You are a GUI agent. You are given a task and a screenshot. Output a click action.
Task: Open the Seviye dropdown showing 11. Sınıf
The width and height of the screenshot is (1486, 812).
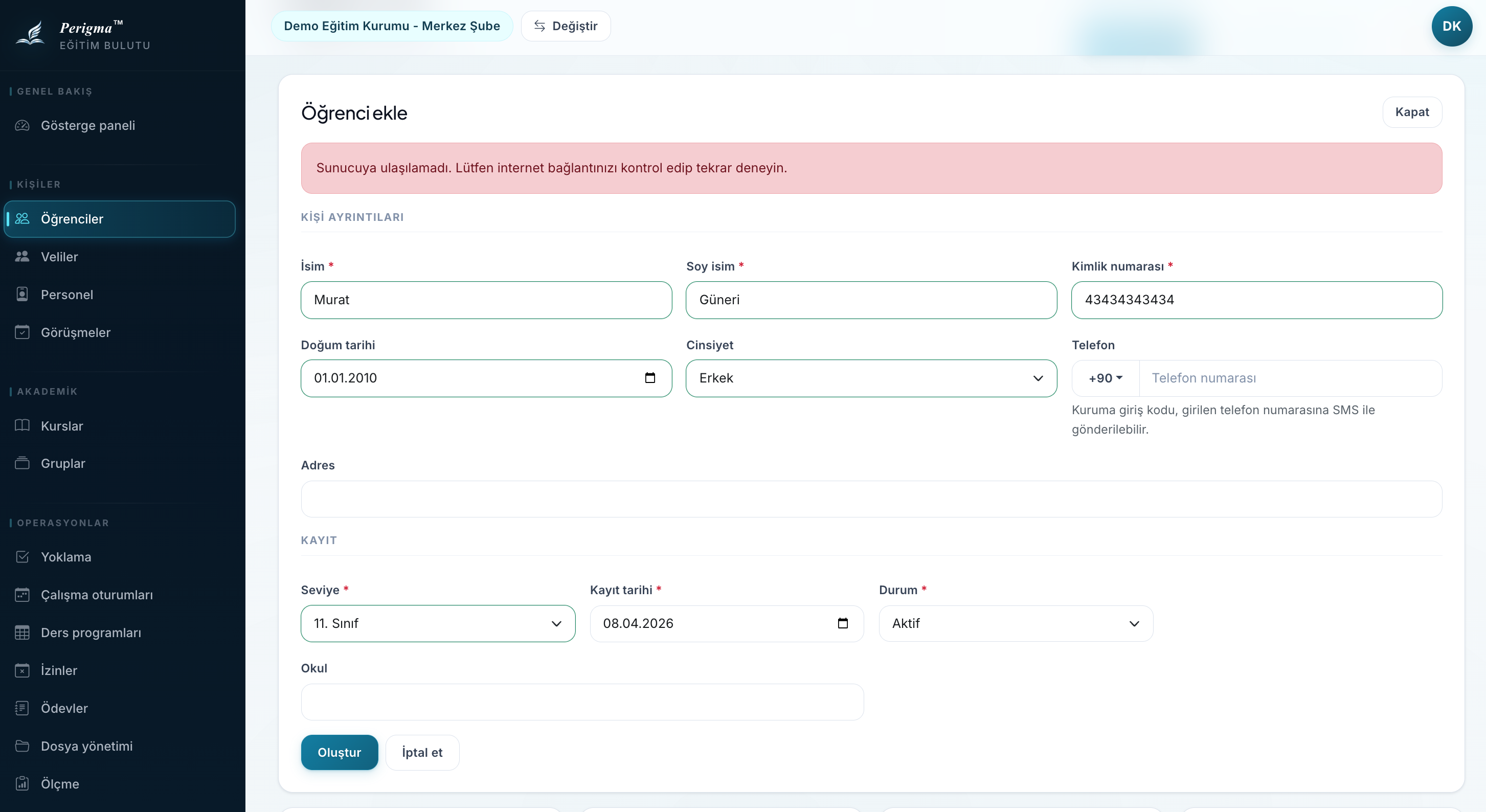click(x=438, y=623)
